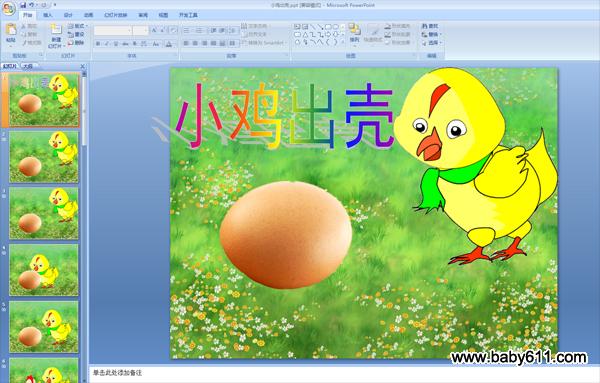
Task: Click the round Office button
Action: click(8, 8)
